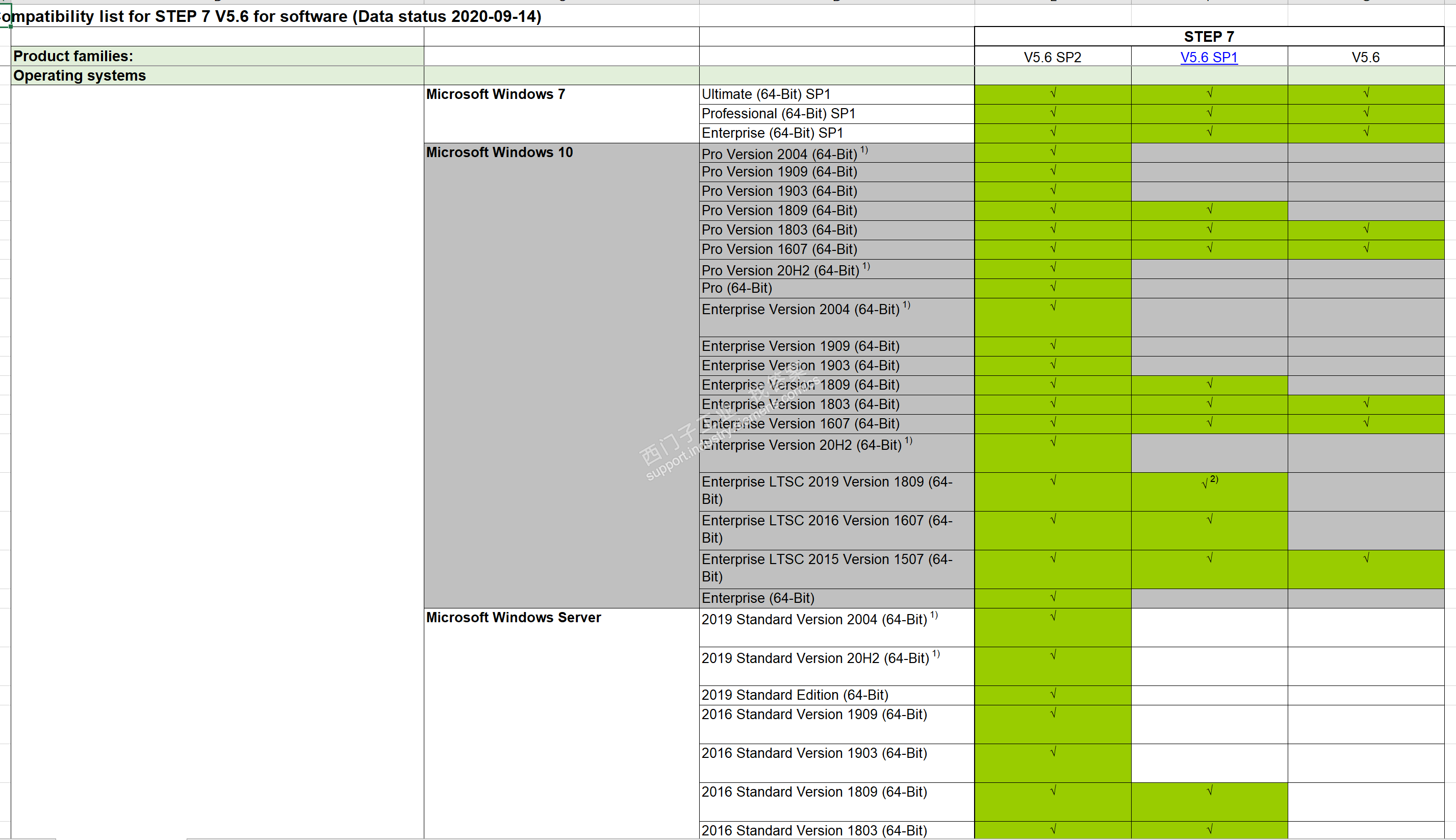Click Professional (64-Bit) SP1 cell
The image size is (1456, 840).
pos(778,114)
